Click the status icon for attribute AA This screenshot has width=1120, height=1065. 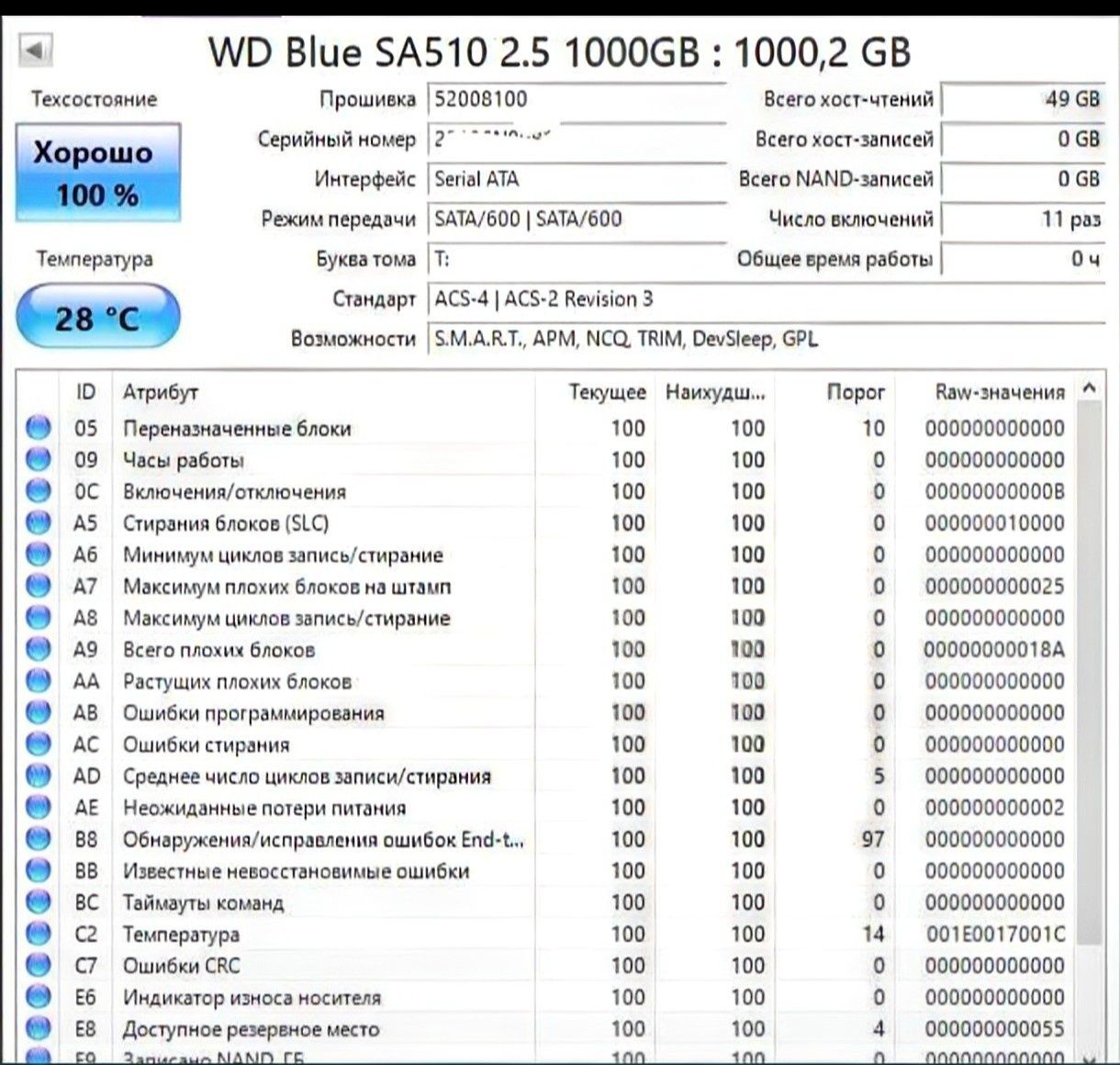coord(39,681)
